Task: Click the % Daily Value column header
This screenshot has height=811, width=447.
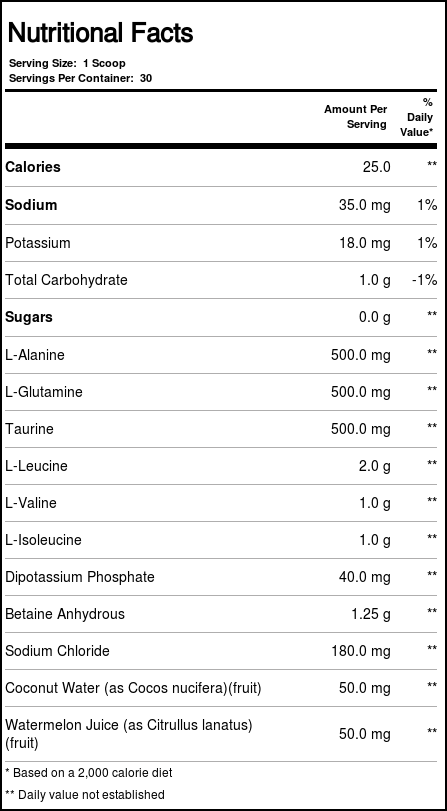Action: point(416,117)
